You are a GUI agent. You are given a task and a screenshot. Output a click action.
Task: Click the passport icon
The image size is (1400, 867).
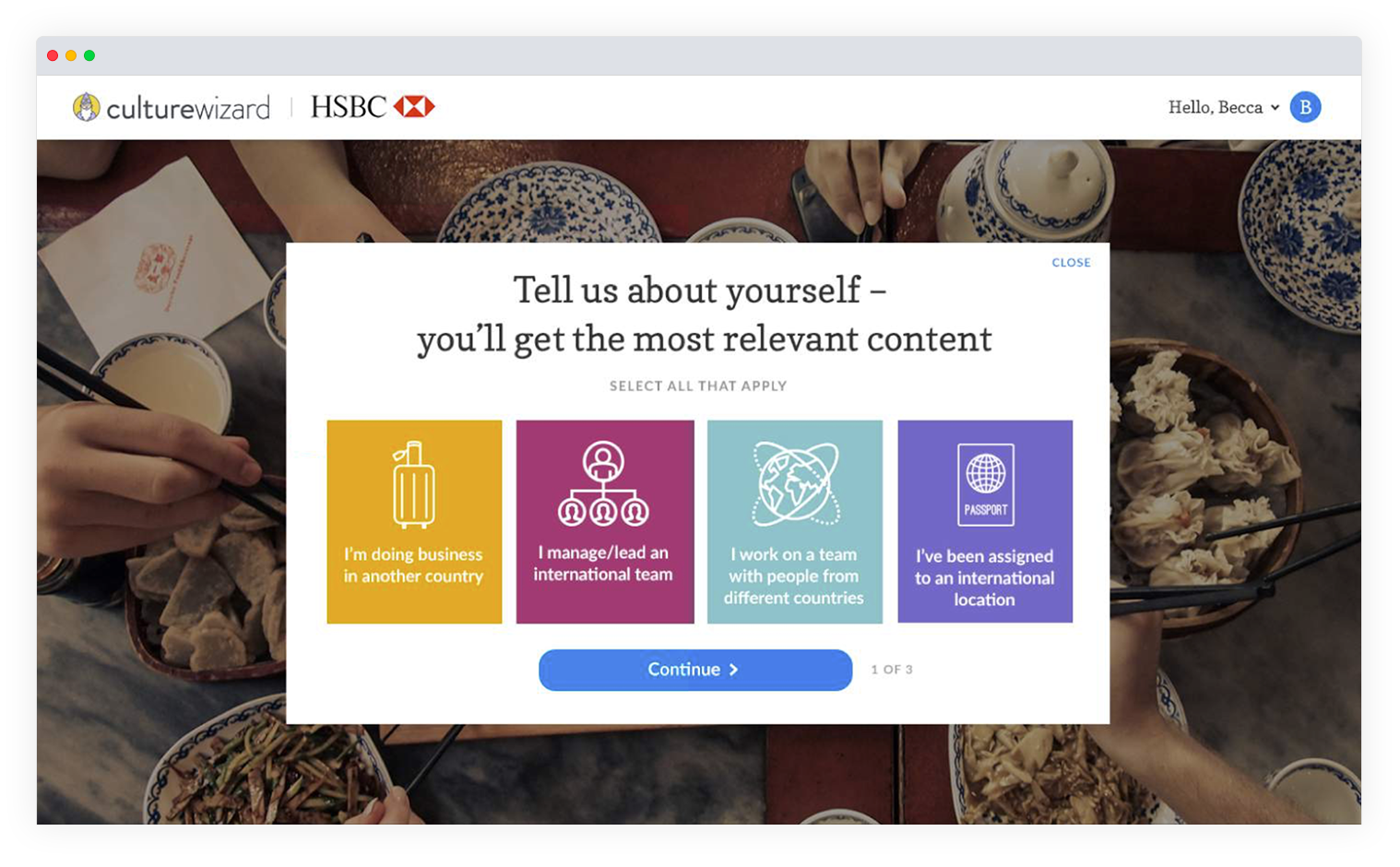pyautogui.click(x=986, y=484)
